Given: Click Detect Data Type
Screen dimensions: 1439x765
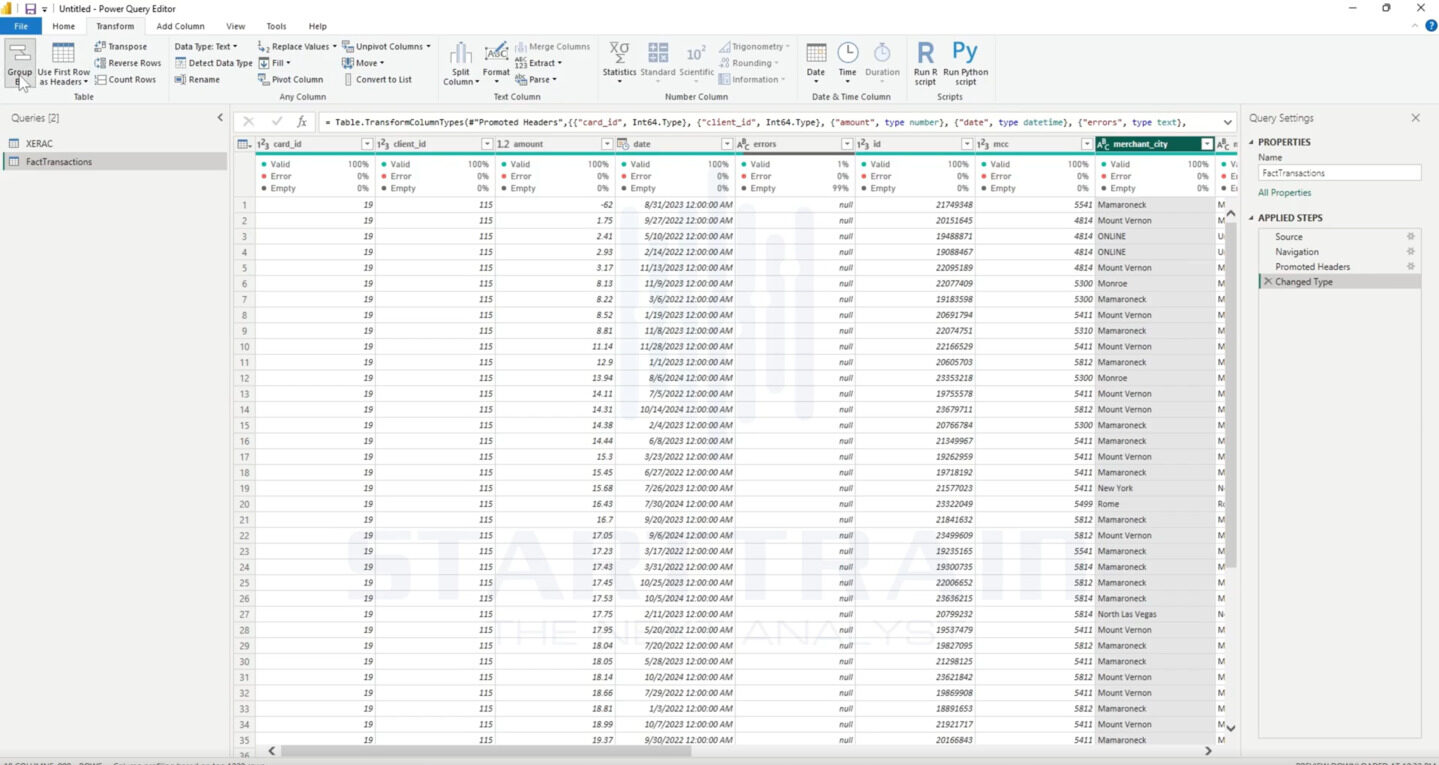Looking at the screenshot, I should coord(213,63).
